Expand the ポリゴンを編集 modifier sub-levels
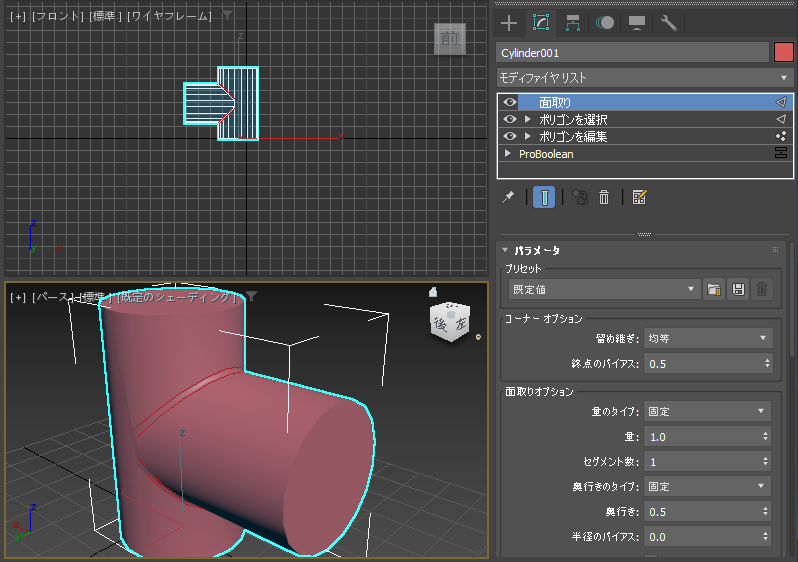Image resolution: width=798 pixels, height=562 pixels. pos(528,136)
